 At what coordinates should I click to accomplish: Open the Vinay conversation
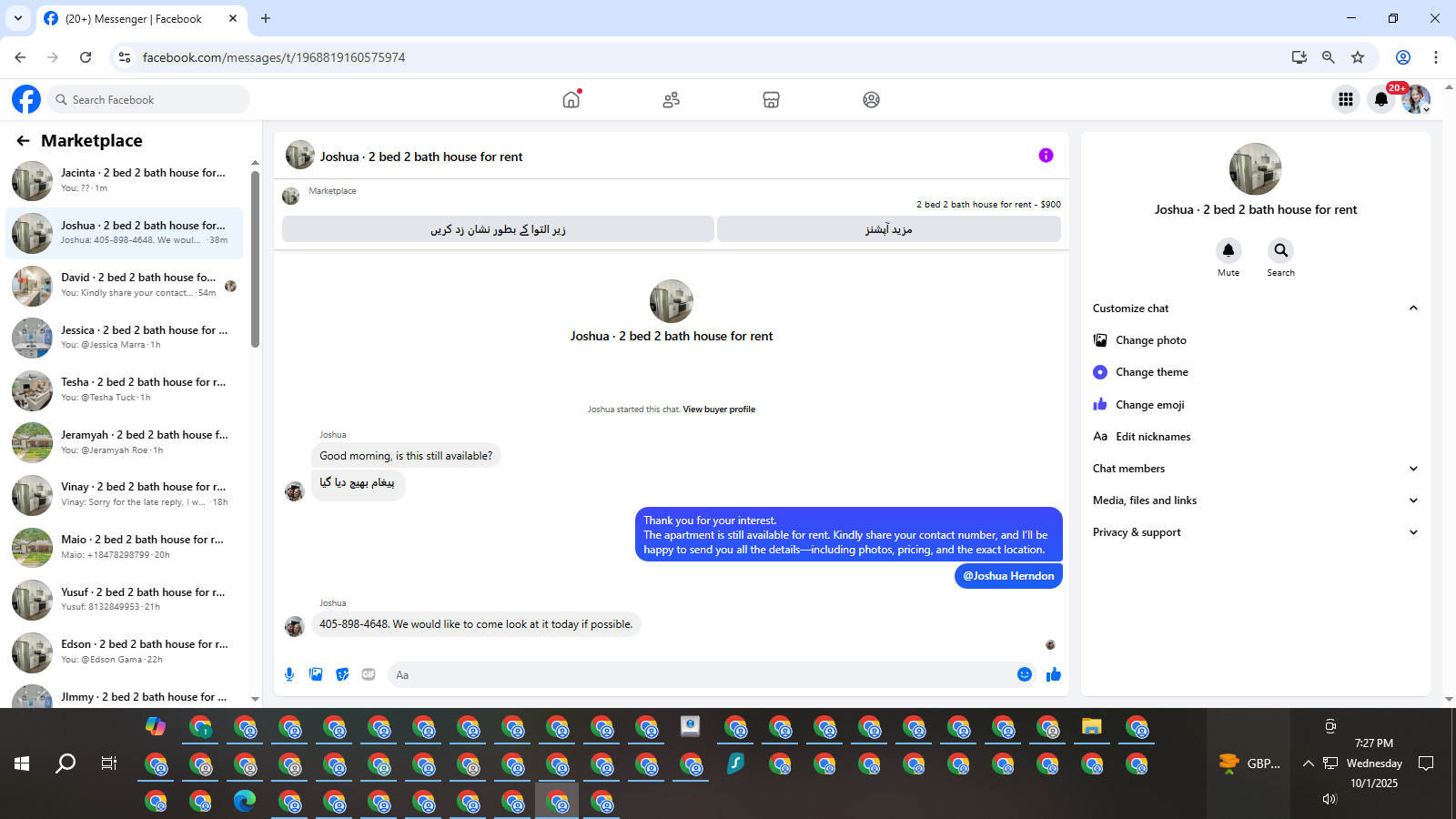[x=125, y=495]
